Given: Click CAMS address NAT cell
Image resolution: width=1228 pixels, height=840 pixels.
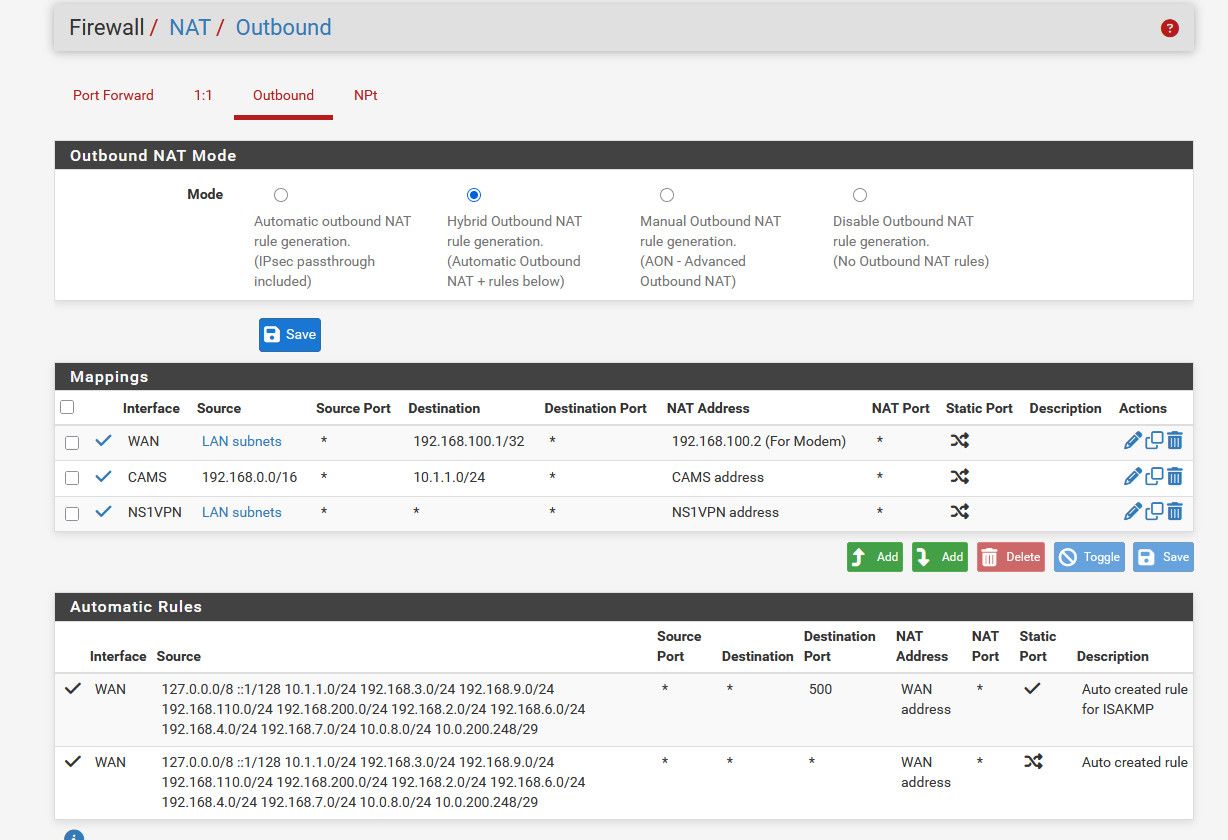Looking at the screenshot, I should coord(718,477).
